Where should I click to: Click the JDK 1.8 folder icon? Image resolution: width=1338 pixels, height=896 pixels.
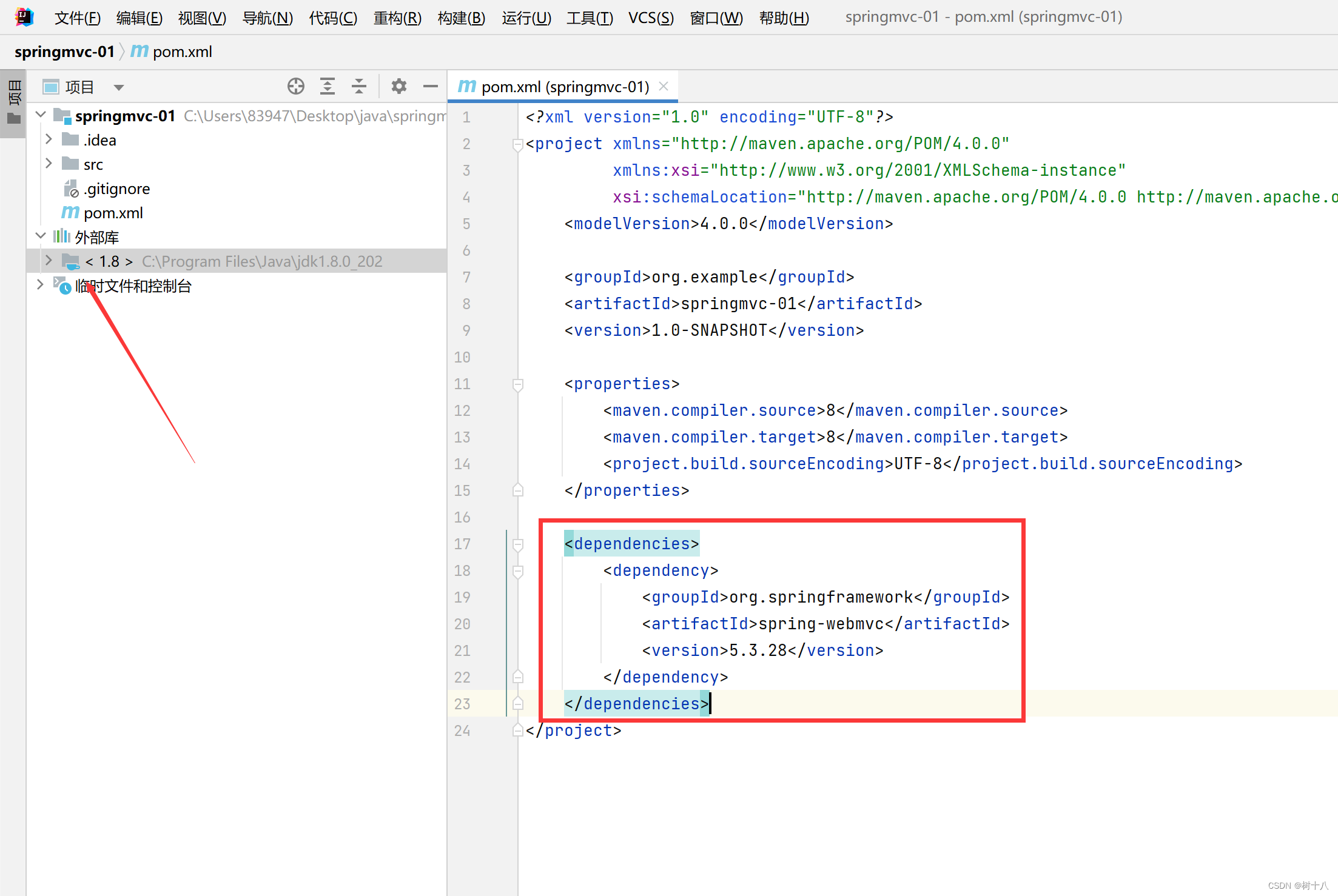tap(71, 261)
